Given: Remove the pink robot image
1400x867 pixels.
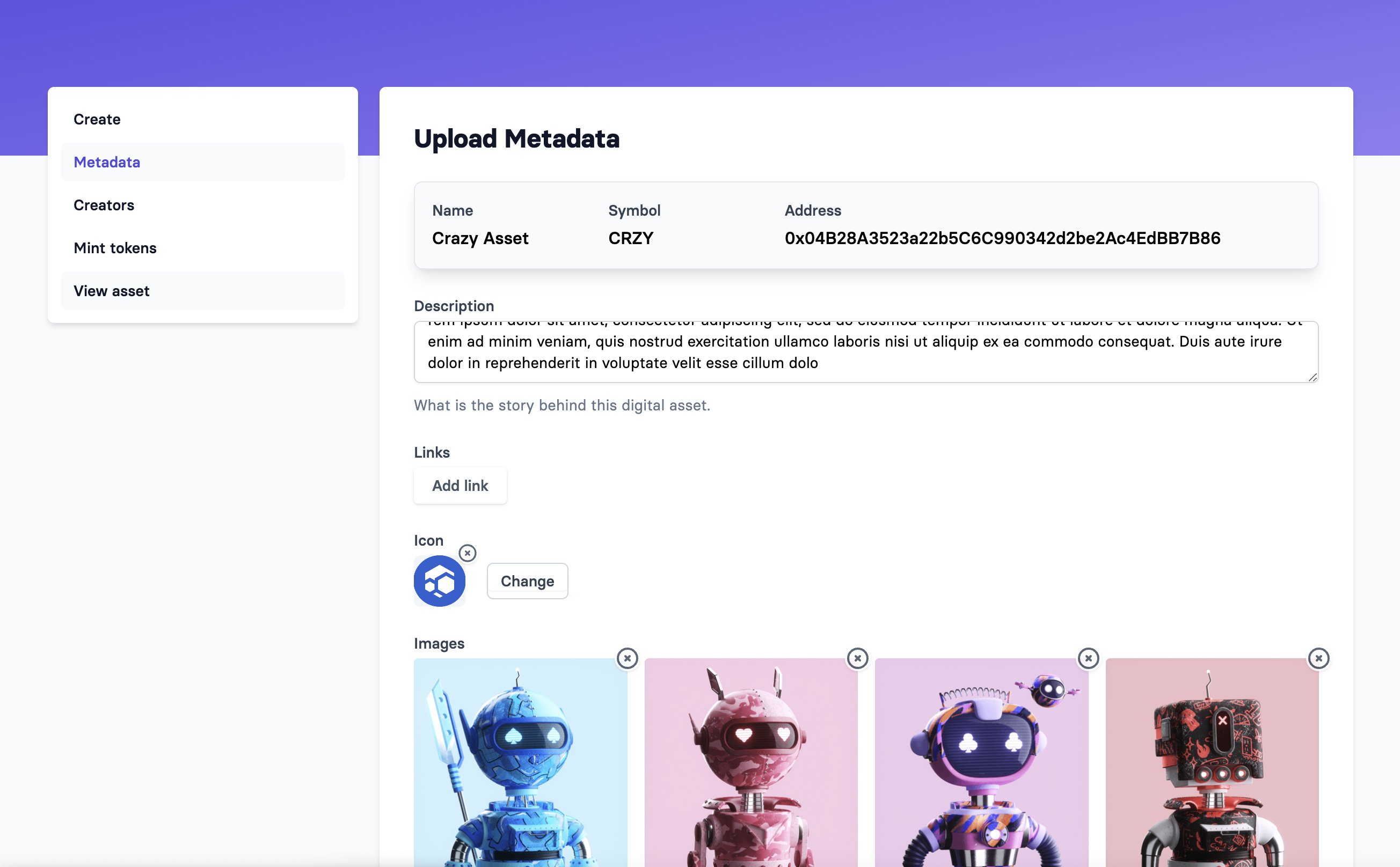Looking at the screenshot, I should pyautogui.click(x=857, y=658).
